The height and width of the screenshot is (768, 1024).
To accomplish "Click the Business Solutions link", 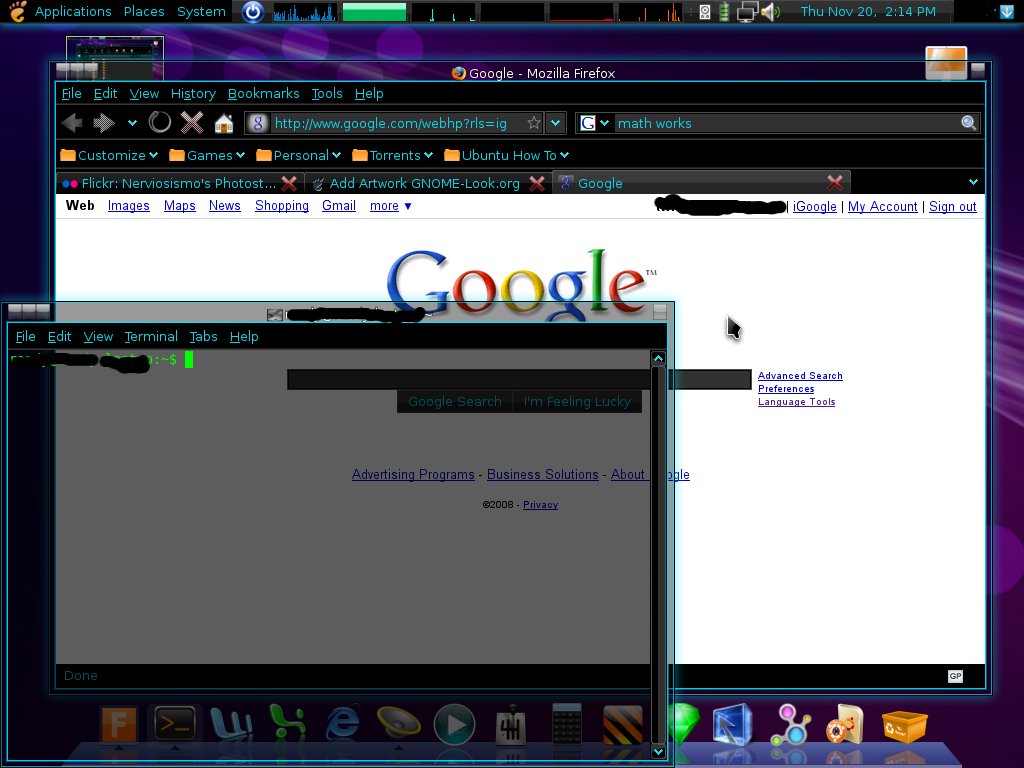I will click(542, 475).
